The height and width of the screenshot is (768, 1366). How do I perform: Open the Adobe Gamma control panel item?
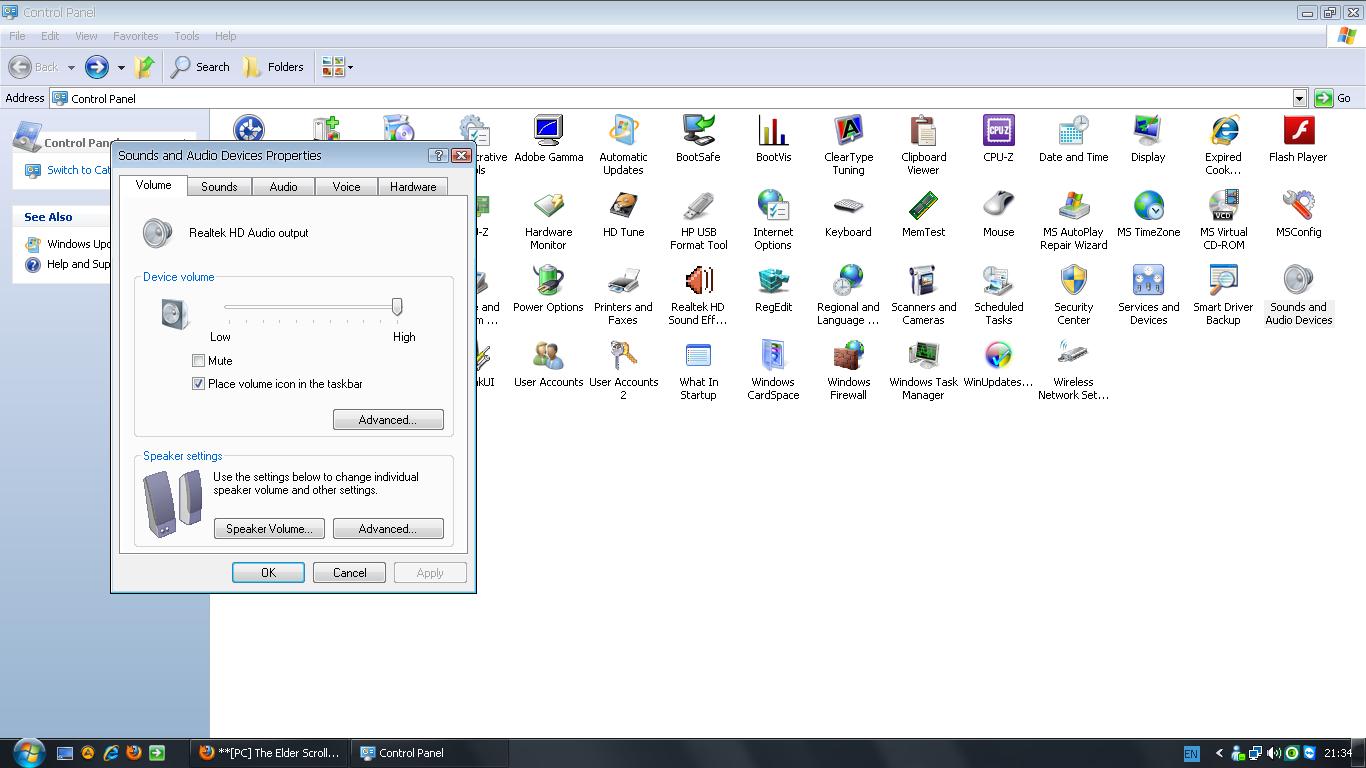point(548,139)
